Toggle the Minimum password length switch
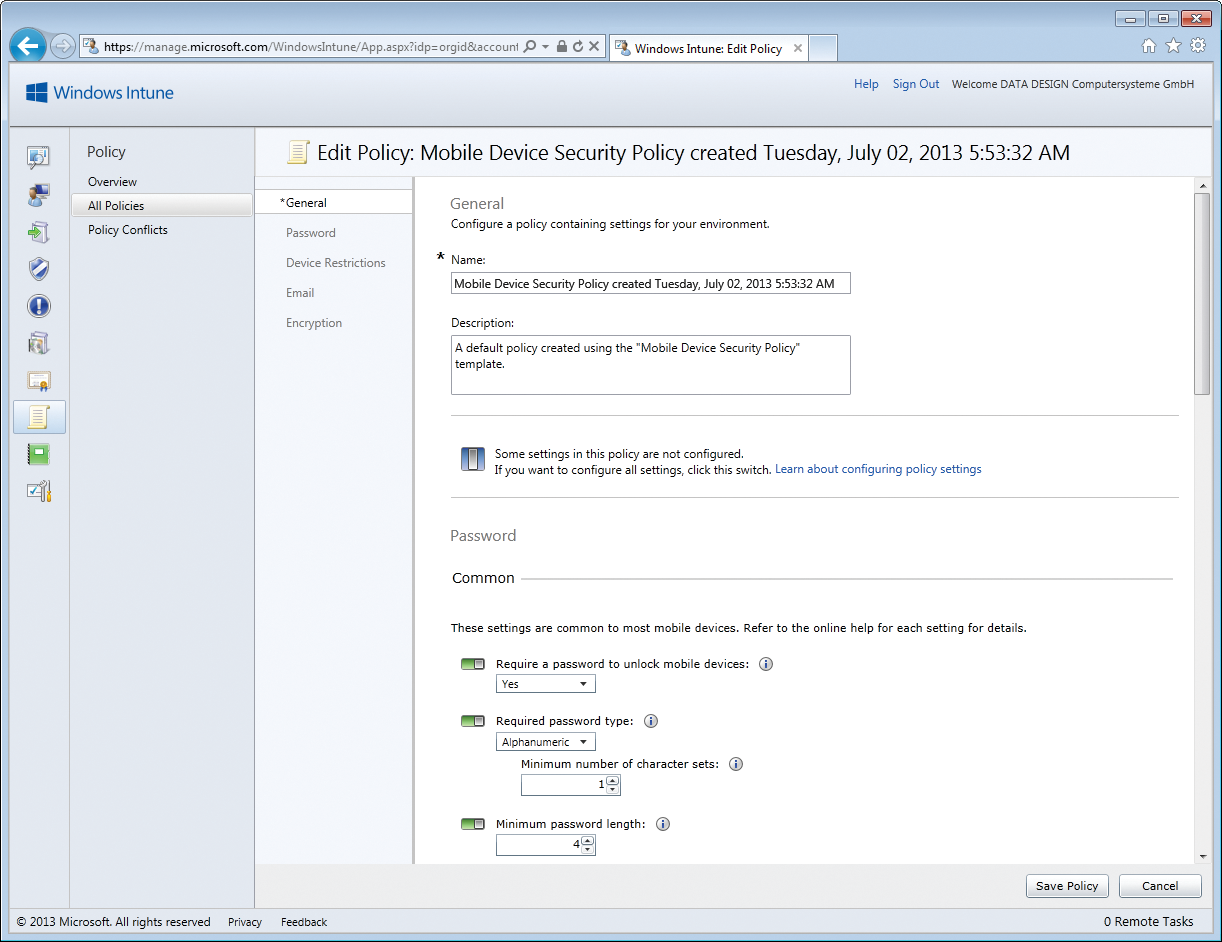Image resolution: width=1222 pixels, height=942 pixels. [x=472, y=824]
